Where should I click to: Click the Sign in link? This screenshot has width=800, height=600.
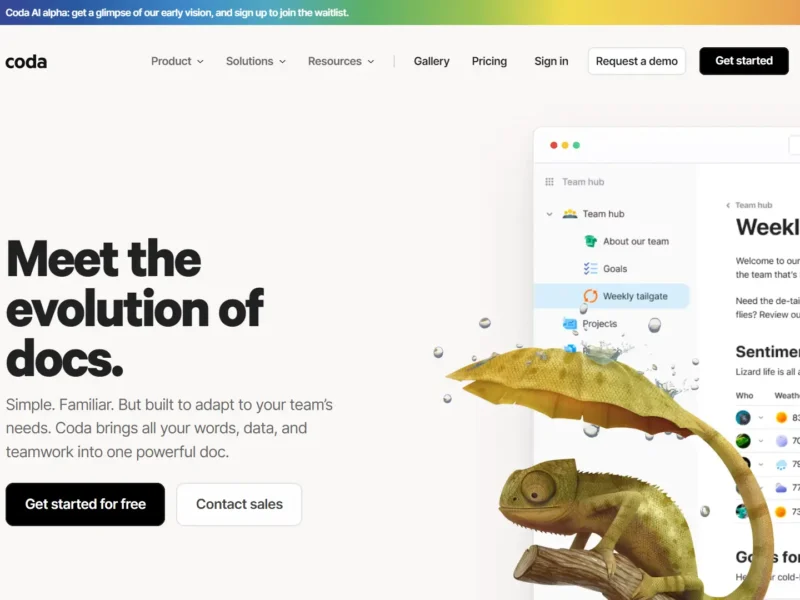coord(551,61)
